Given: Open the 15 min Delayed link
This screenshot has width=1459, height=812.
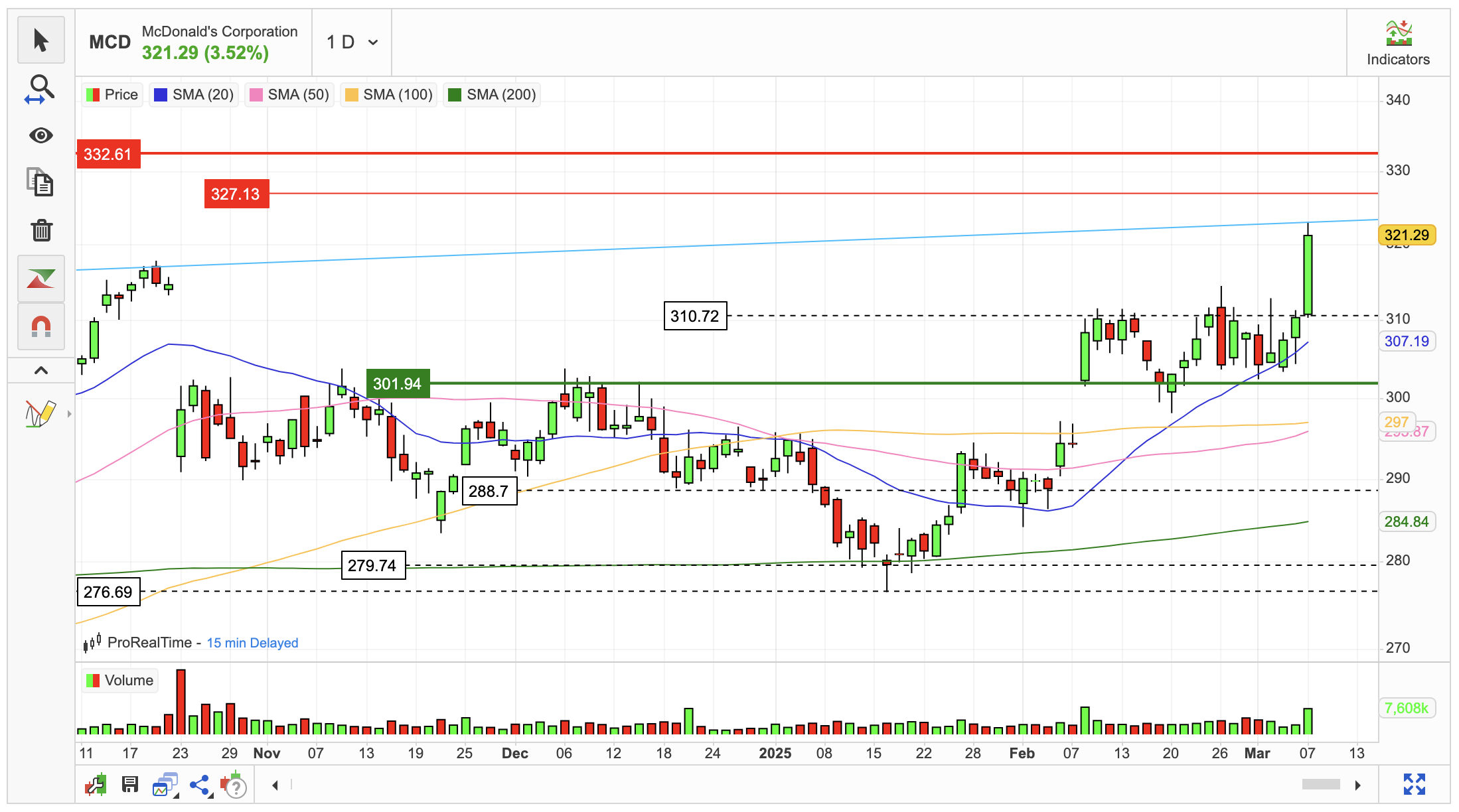Looking at the screenshot, I should click(252, 643).
